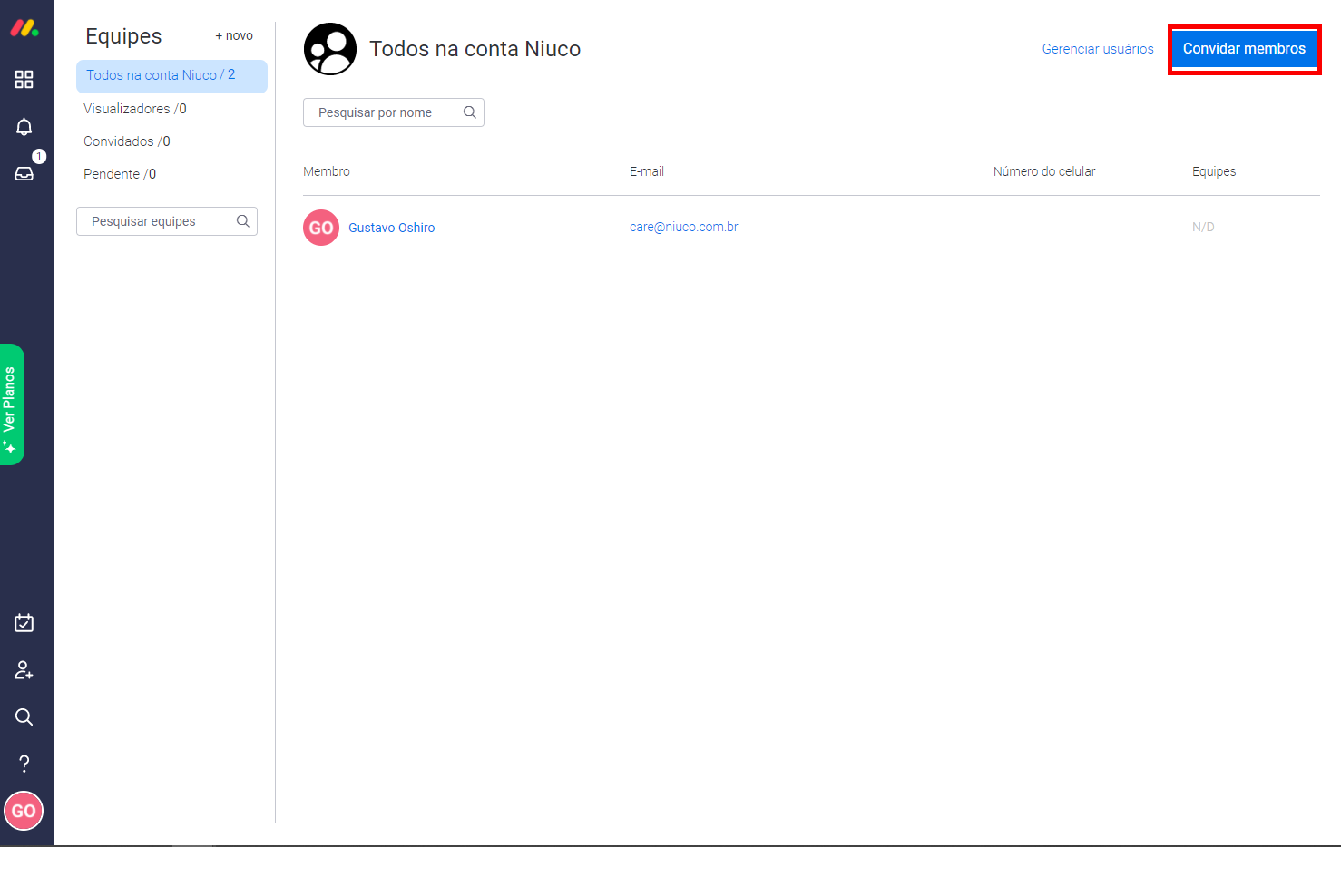
Task: Click the E-mail column header
Action: click(x=647, y=171)
